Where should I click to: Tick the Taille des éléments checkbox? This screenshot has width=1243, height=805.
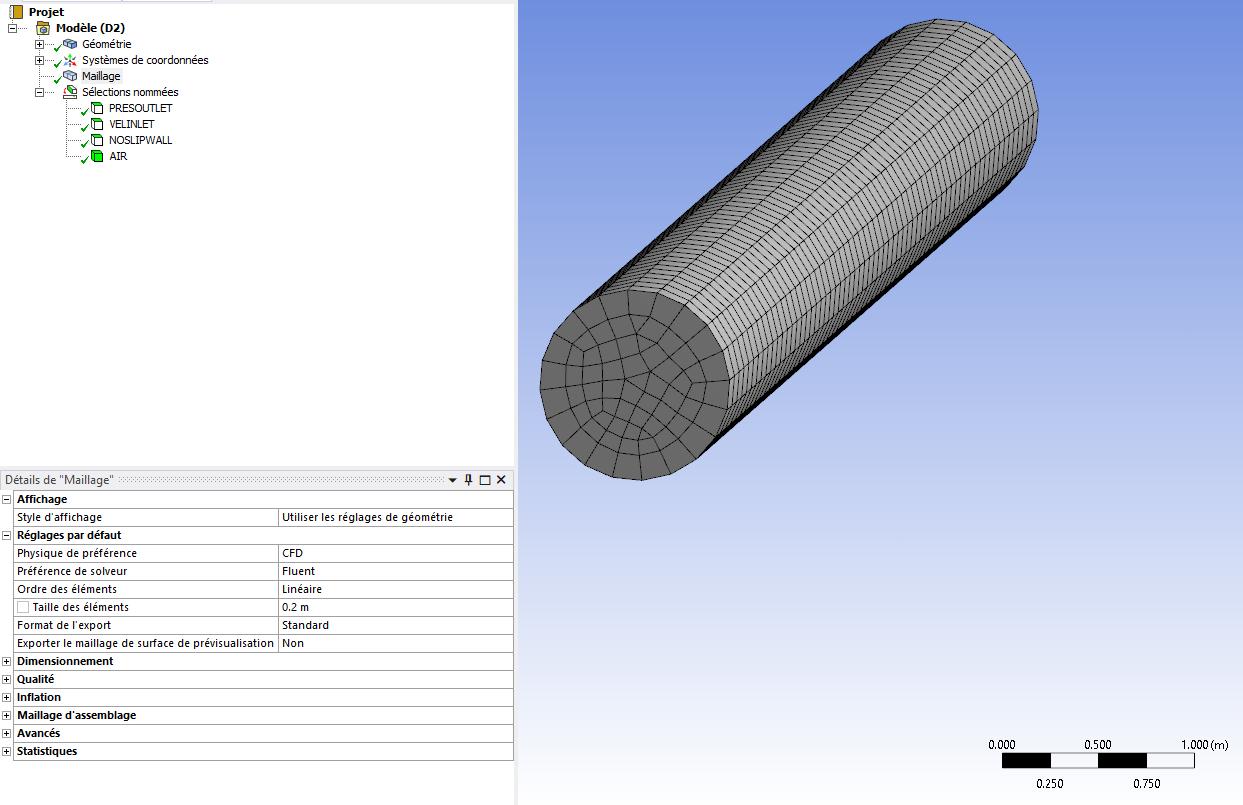23,607
